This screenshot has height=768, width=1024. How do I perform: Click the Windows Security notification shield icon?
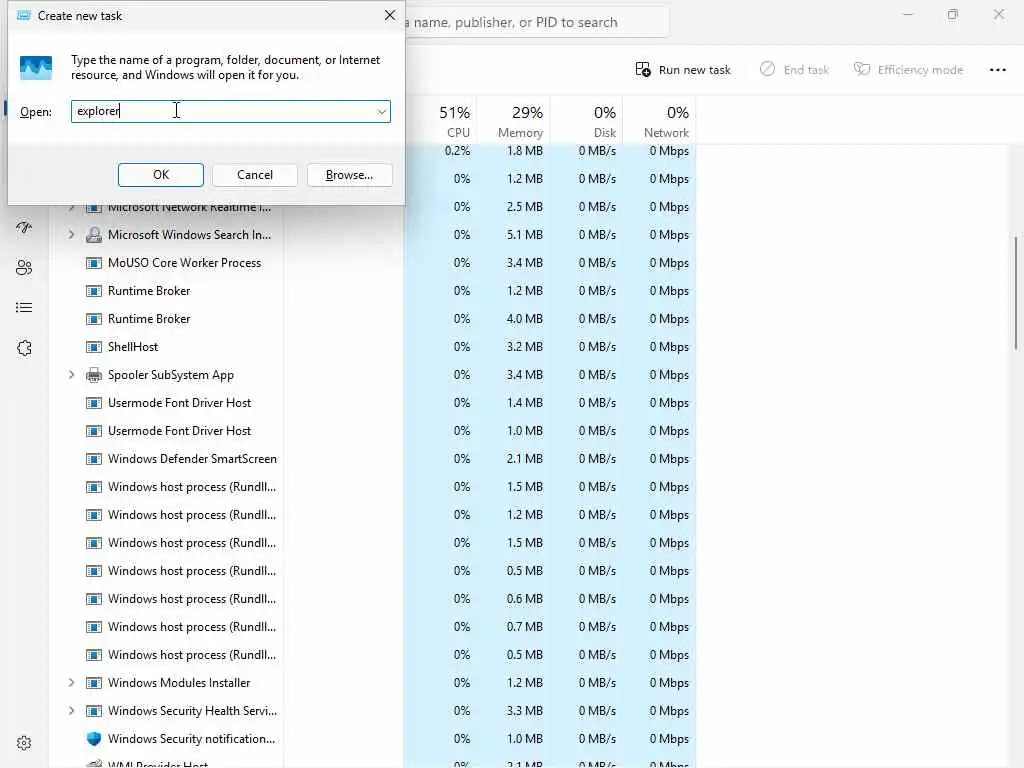point(94,739)
